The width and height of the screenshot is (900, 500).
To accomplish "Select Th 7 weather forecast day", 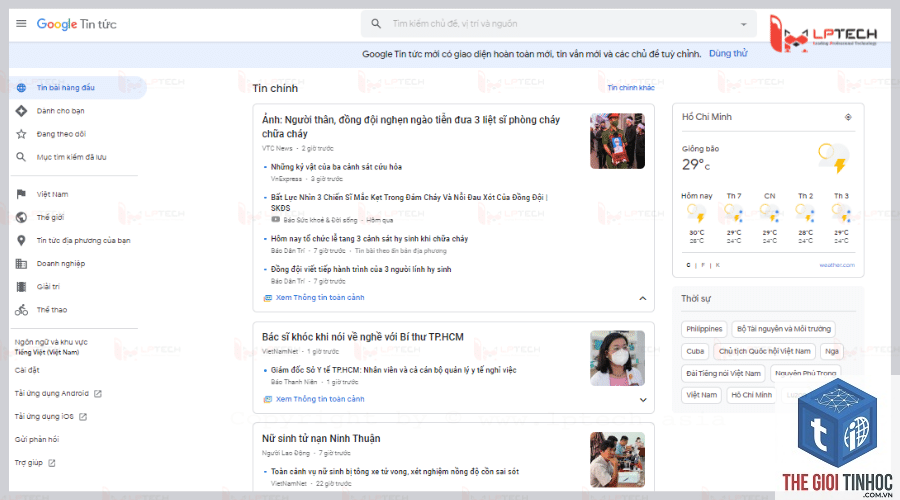I will click(x=734, y=219).
